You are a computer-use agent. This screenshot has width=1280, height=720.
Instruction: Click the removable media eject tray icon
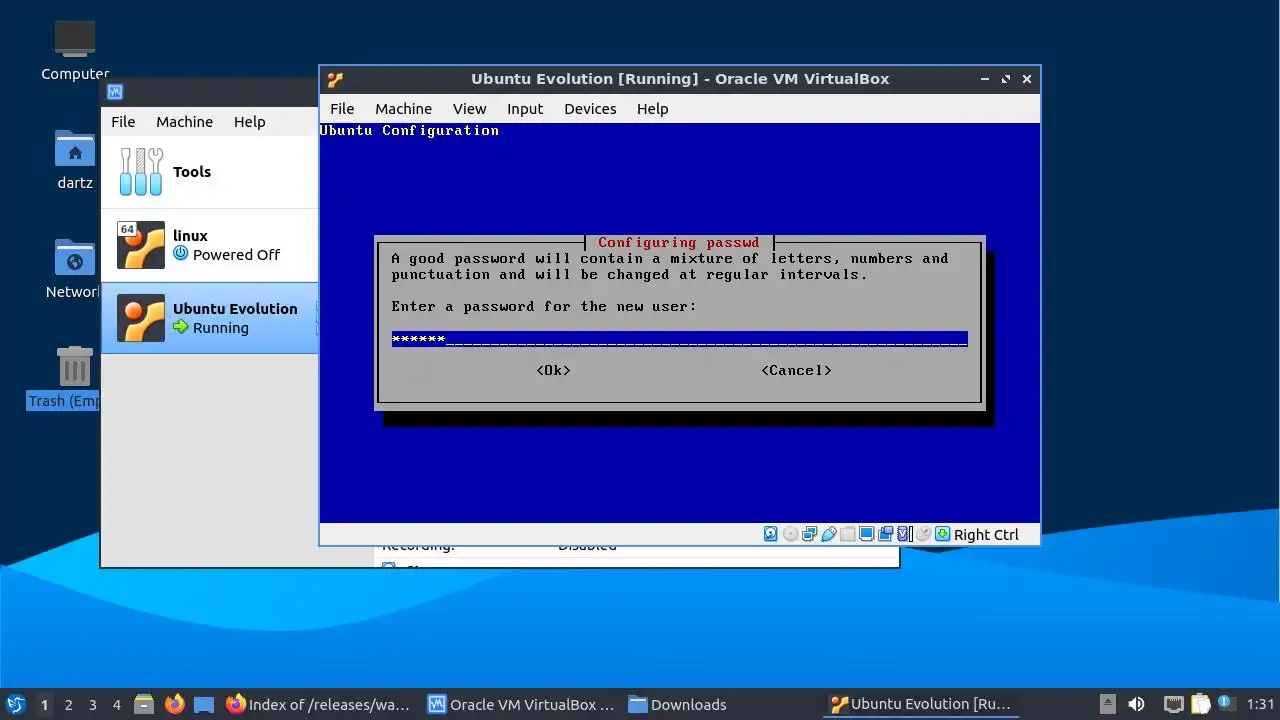(1108, 704)
